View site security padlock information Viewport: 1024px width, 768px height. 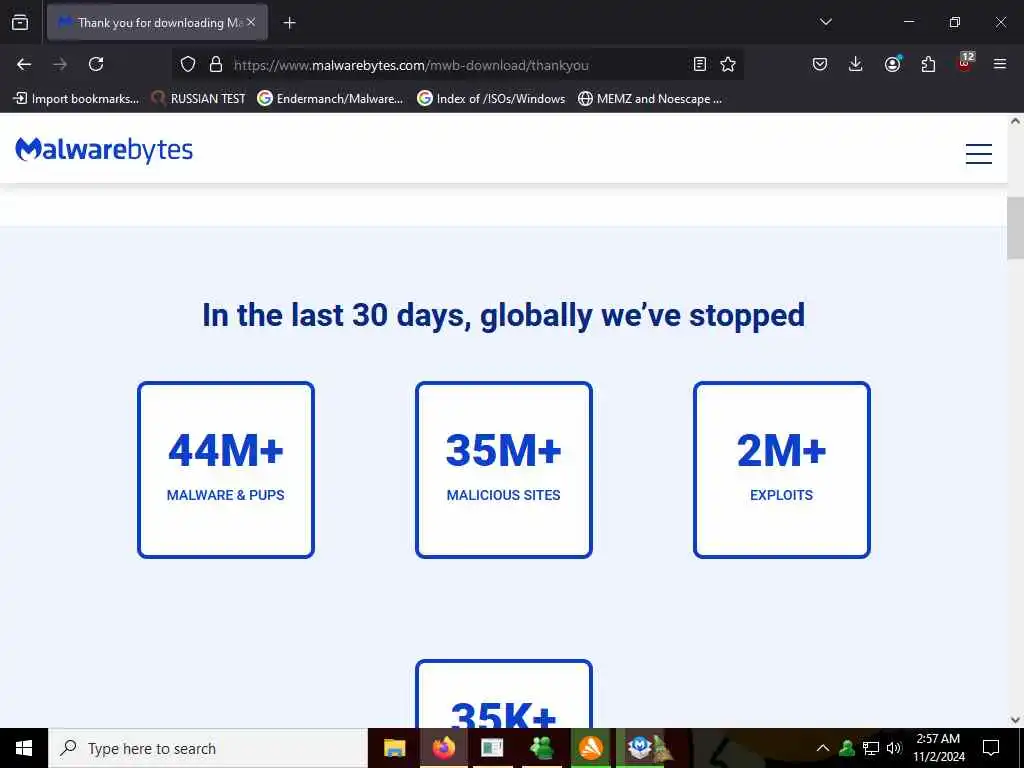[216, 64]
